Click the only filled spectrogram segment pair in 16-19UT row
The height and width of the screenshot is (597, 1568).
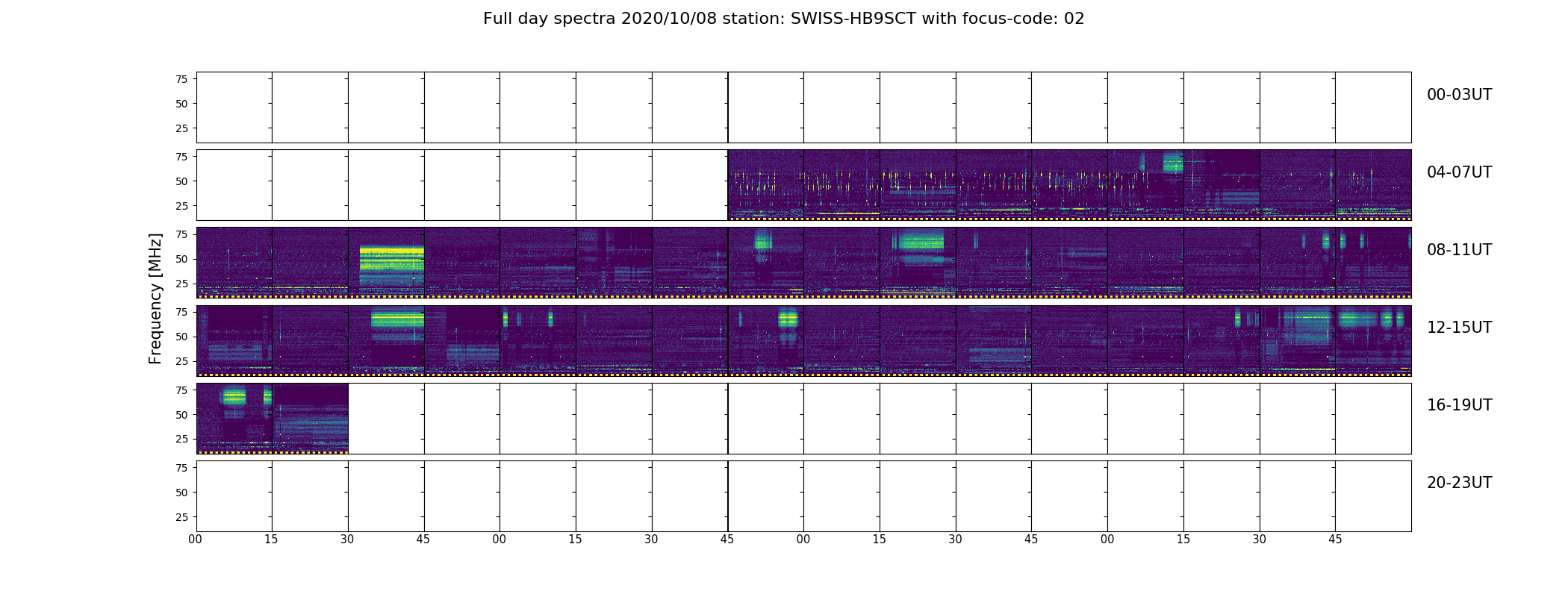pyautogui.click(x=272, y=419)
